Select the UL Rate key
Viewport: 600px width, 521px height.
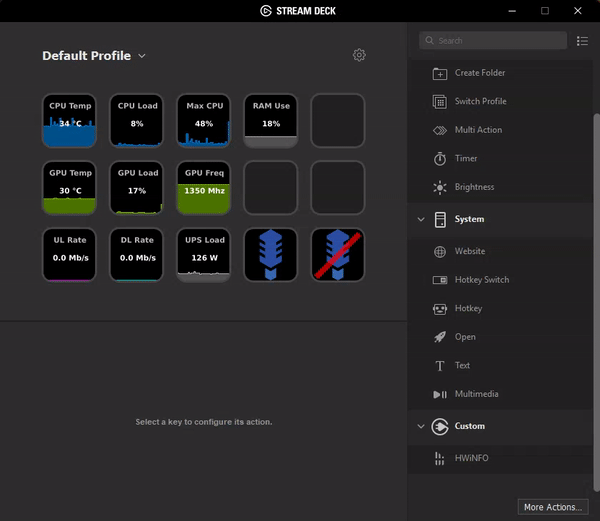(x=69, y=255)
